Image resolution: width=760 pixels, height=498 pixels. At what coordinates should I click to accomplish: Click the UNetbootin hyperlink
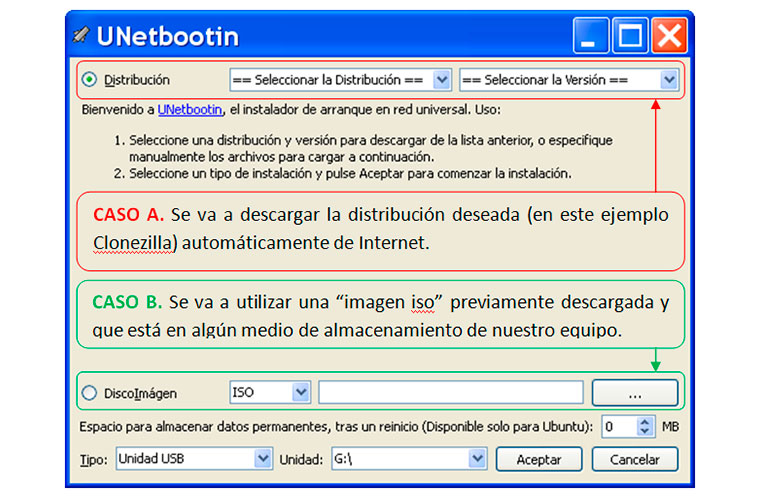coord(190,110)
